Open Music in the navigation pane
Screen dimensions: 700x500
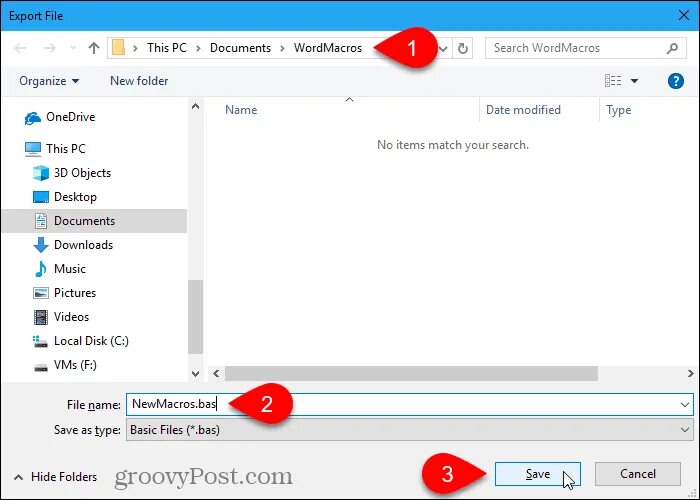pos(59,269)
